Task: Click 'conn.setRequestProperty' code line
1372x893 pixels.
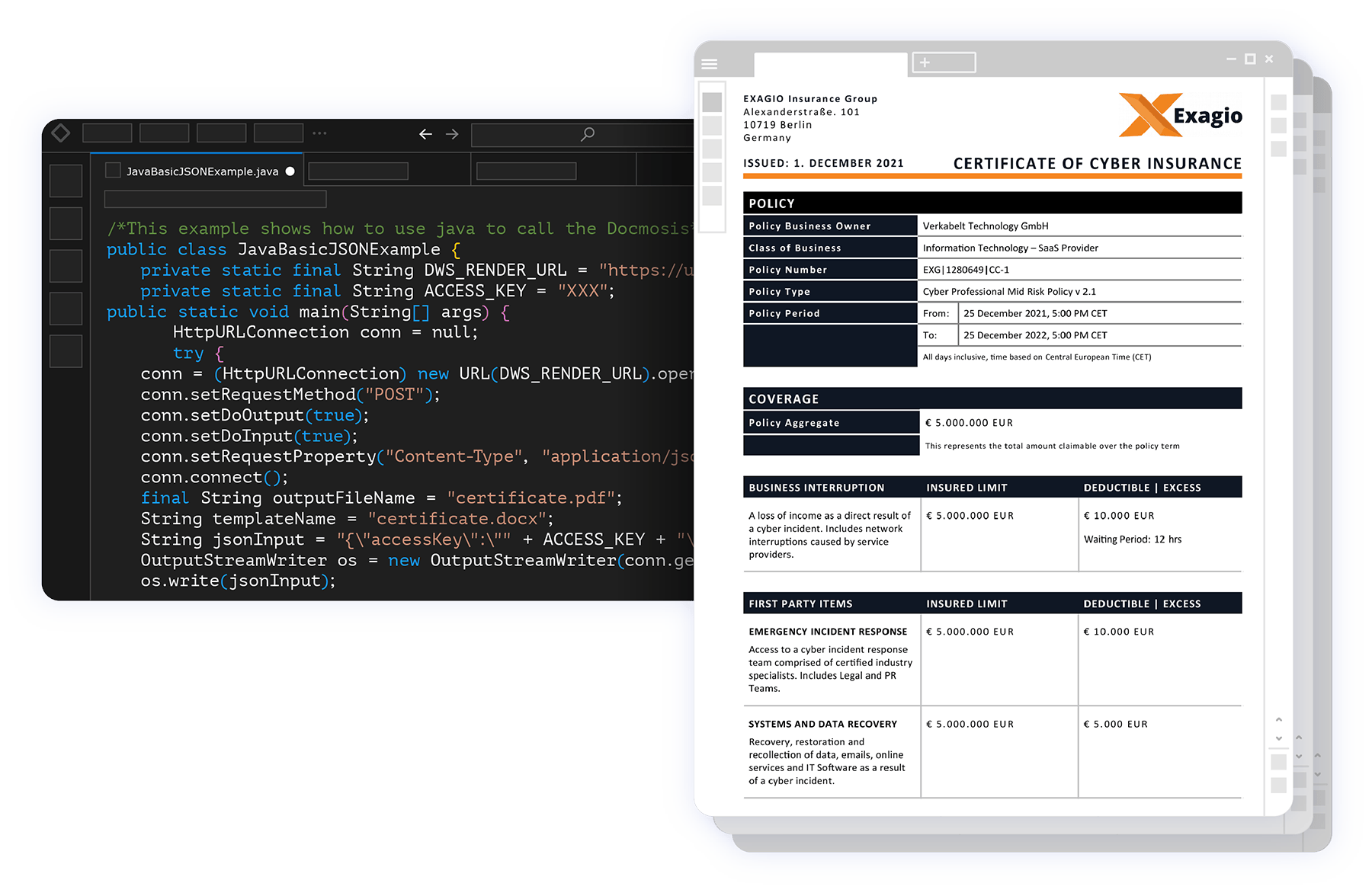Action: coord(417,456)
